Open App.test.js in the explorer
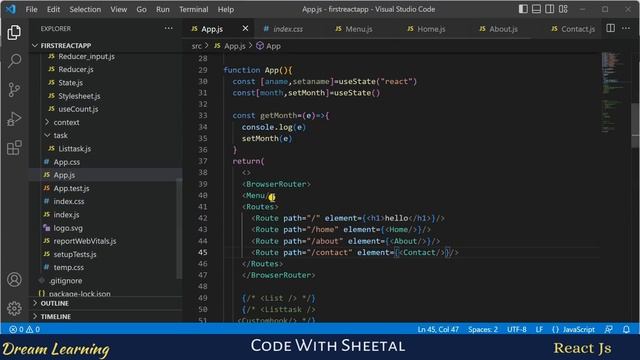The height and width of the screenshot is (360, 640). pyautogui.click(x=71, y=188)
